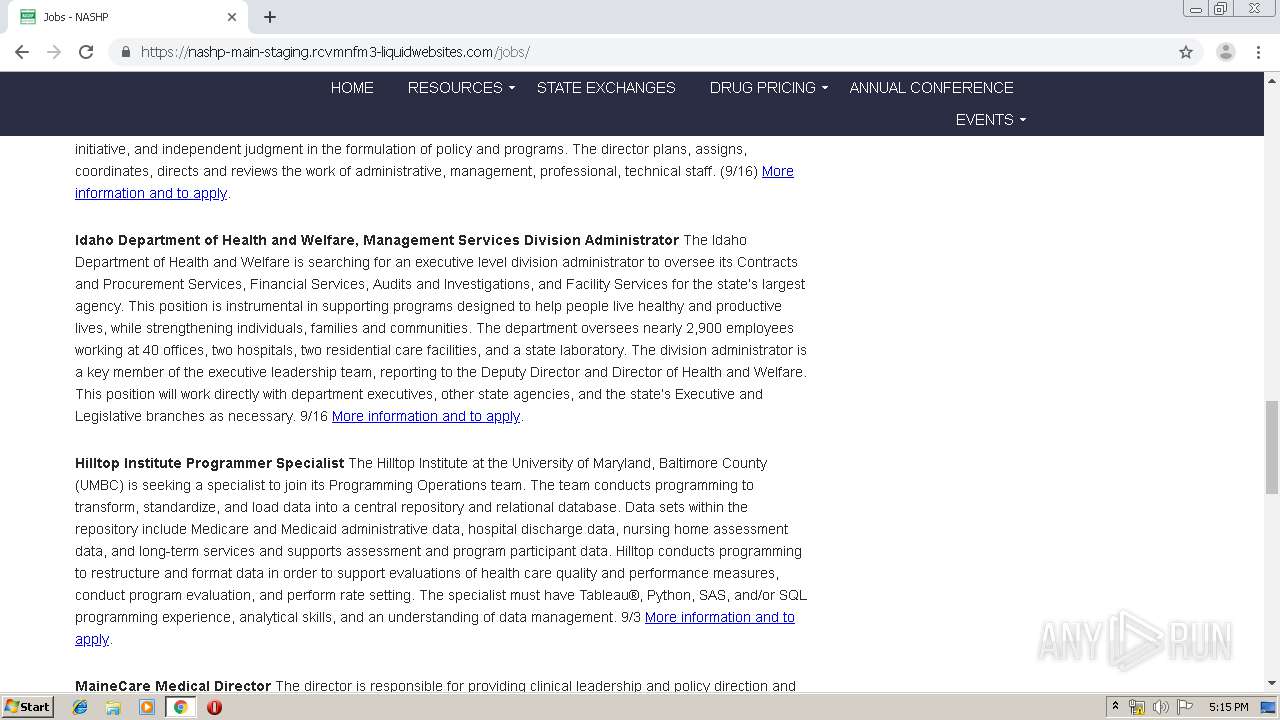This screenshot has height=720, width=1280.
Task: Open the media player taskbar icon
Action: (x=147, y=707)
